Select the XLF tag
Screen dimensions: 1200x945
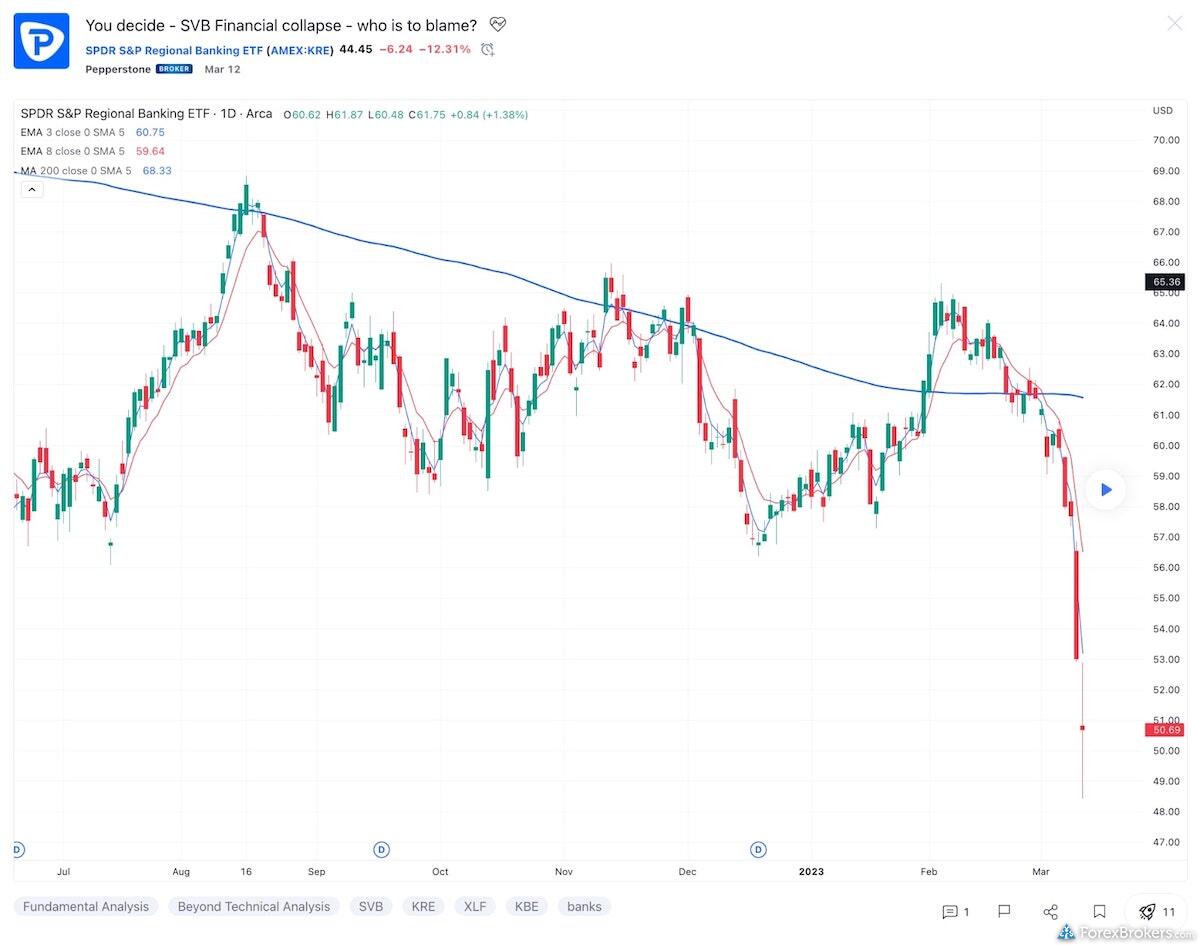pos(476,907)
